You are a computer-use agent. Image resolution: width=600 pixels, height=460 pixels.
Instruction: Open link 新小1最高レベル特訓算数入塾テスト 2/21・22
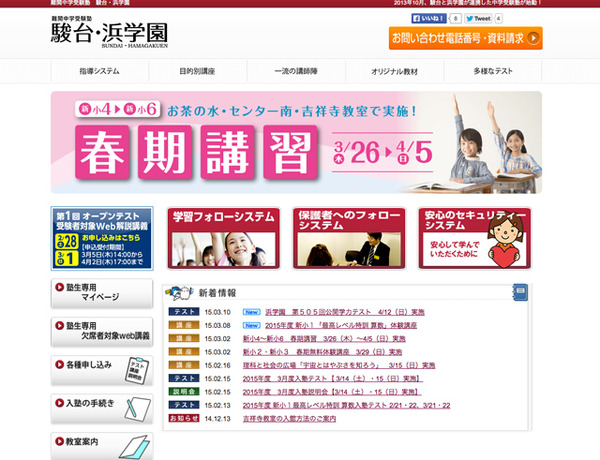[x=346, y=406]
